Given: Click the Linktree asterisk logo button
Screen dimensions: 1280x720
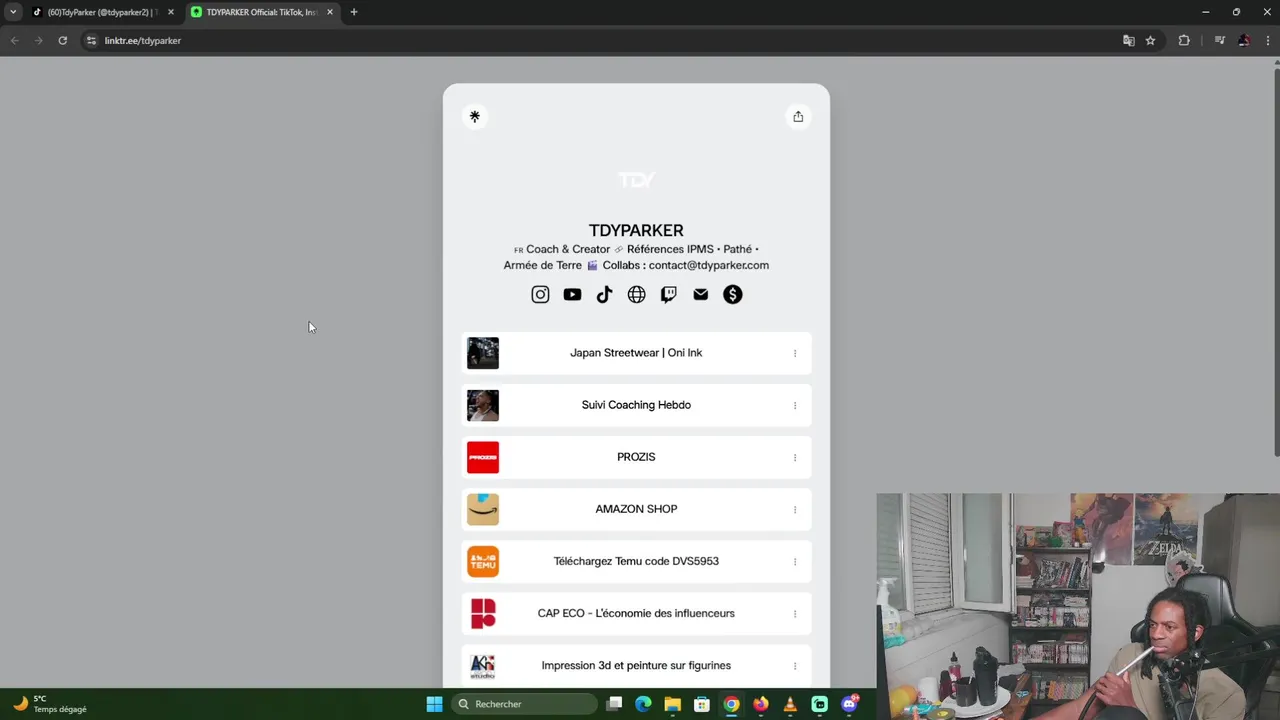Looking at the screenshot, I should [x=475, y=116].
